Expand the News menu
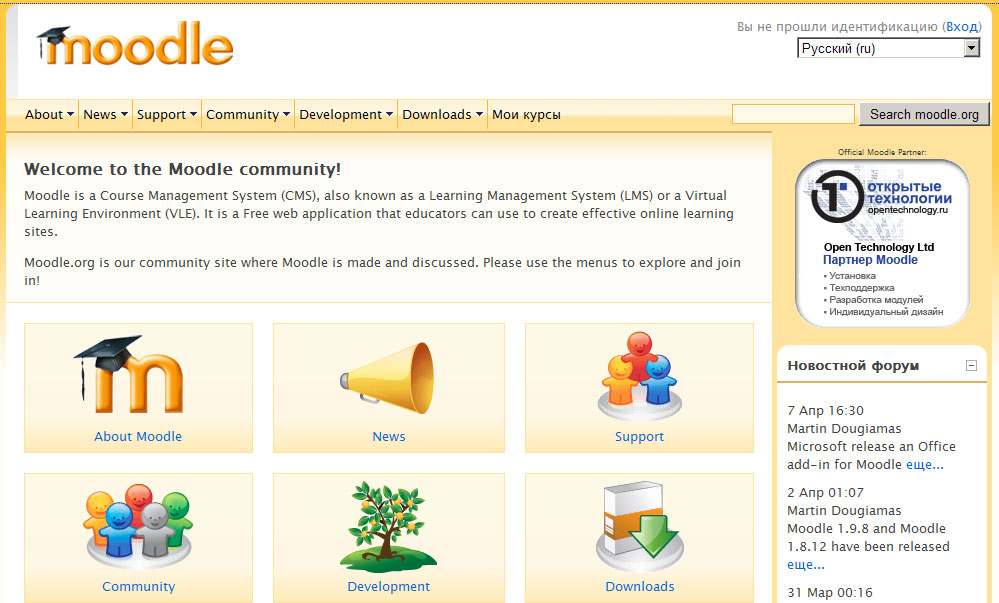 [x=105, y=114]
